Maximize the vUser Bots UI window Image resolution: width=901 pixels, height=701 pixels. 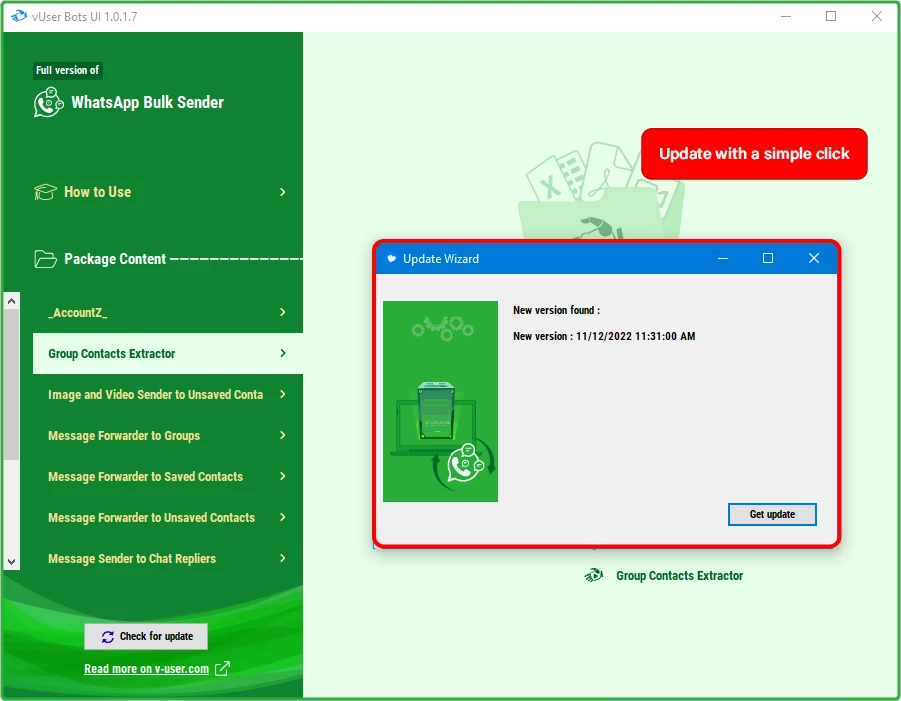[x=831, y=16]
